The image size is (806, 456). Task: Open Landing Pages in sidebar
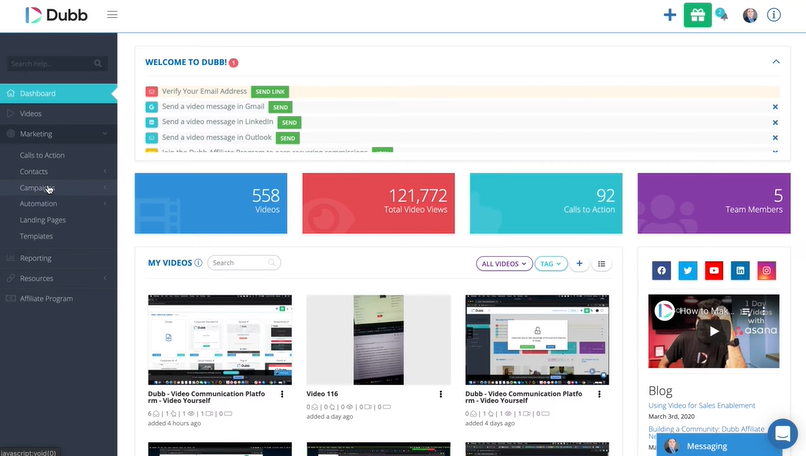tap(43, 220)
